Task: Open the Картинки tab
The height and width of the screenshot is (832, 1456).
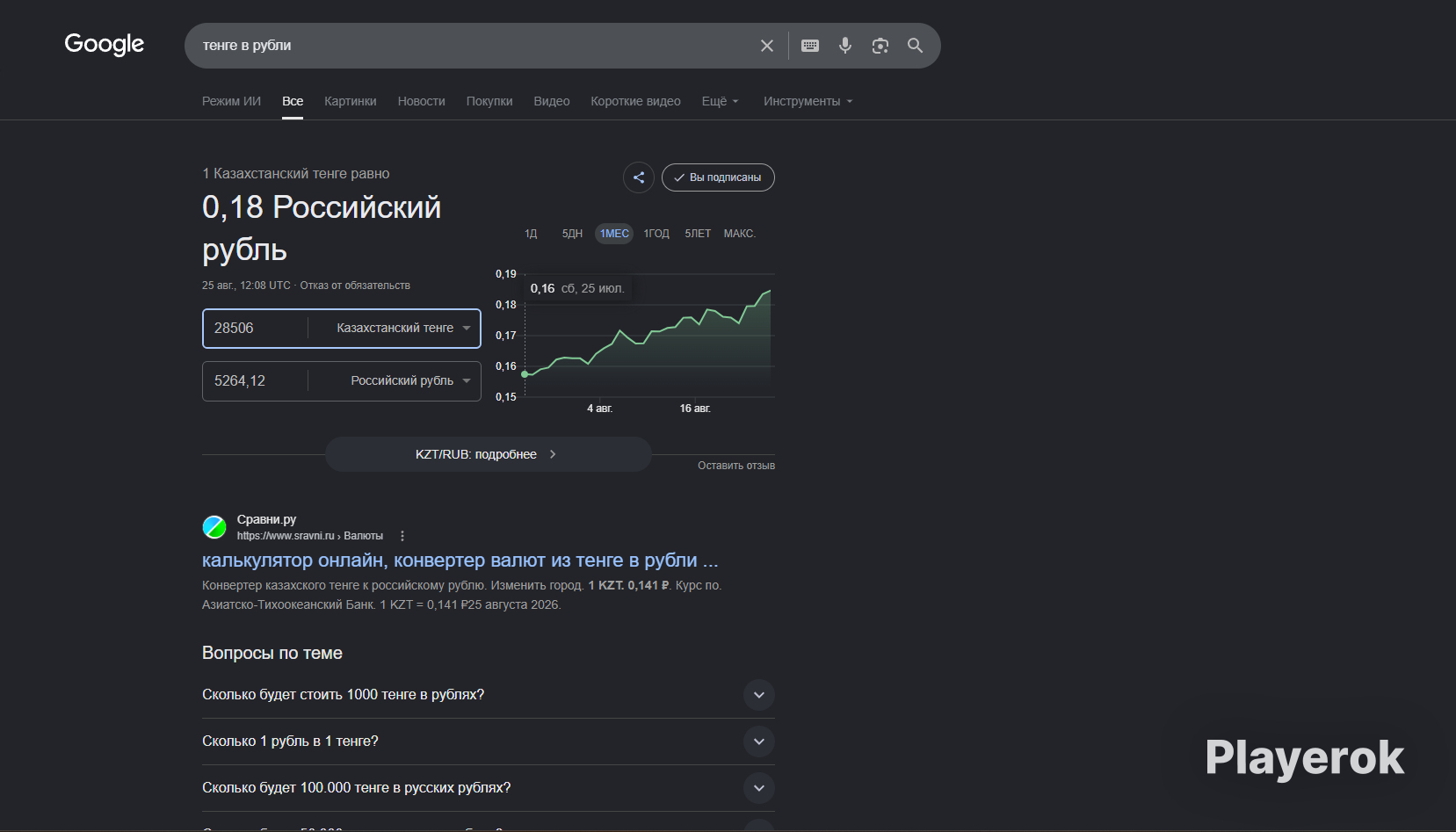Action: click(351, 101)
